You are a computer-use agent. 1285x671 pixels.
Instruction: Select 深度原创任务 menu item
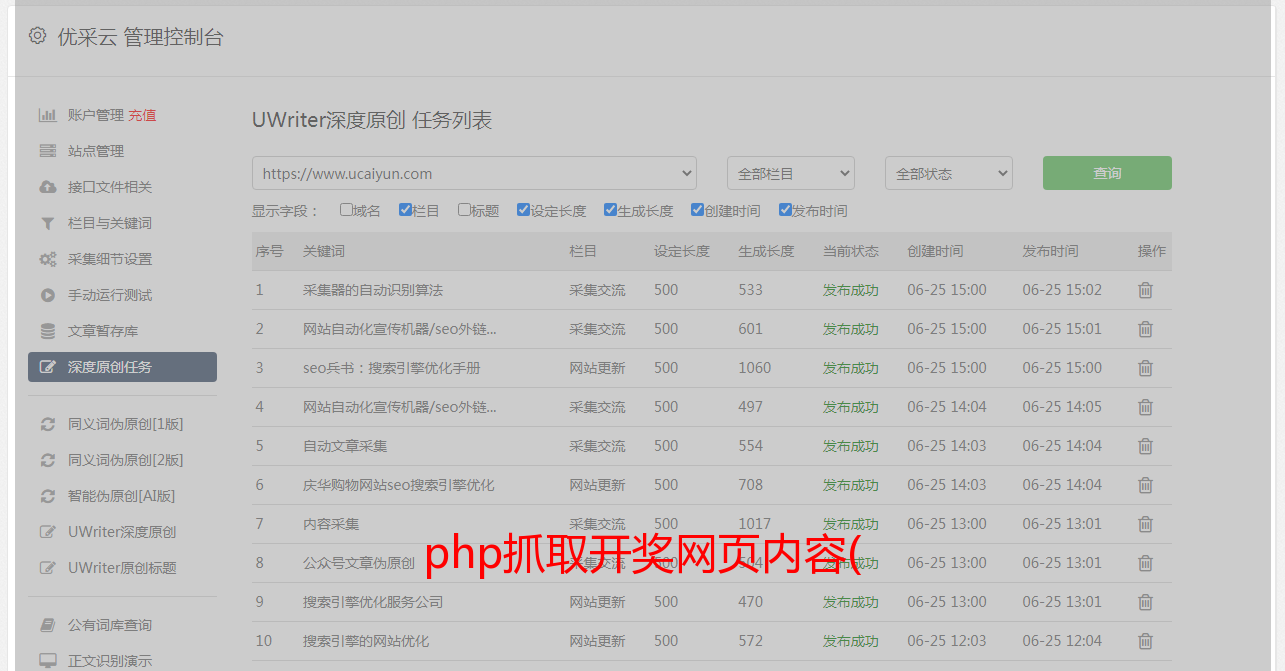pyautogui.click(x=122, y=367)
